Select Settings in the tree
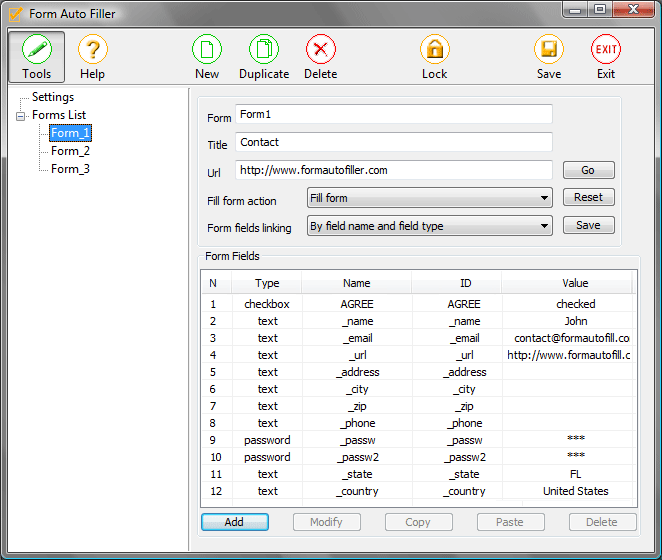Viewport: 662px width, 560px height. pyautogui.click(x=53, y=97)
